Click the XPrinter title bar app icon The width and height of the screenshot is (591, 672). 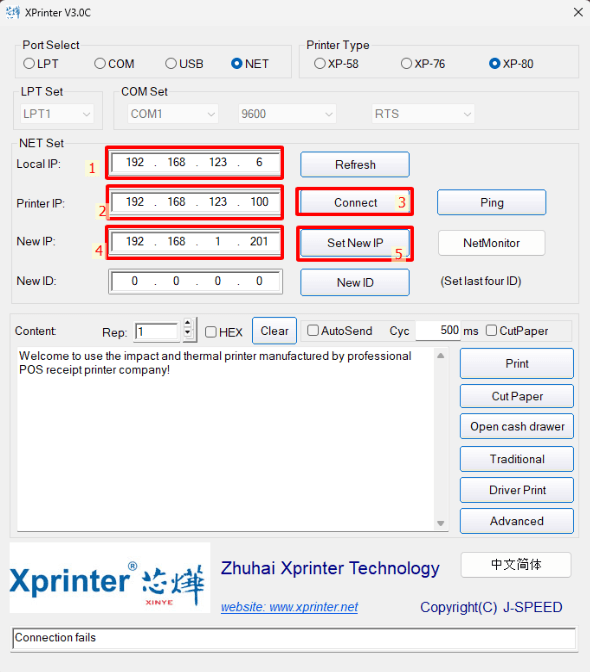[13, 12]
